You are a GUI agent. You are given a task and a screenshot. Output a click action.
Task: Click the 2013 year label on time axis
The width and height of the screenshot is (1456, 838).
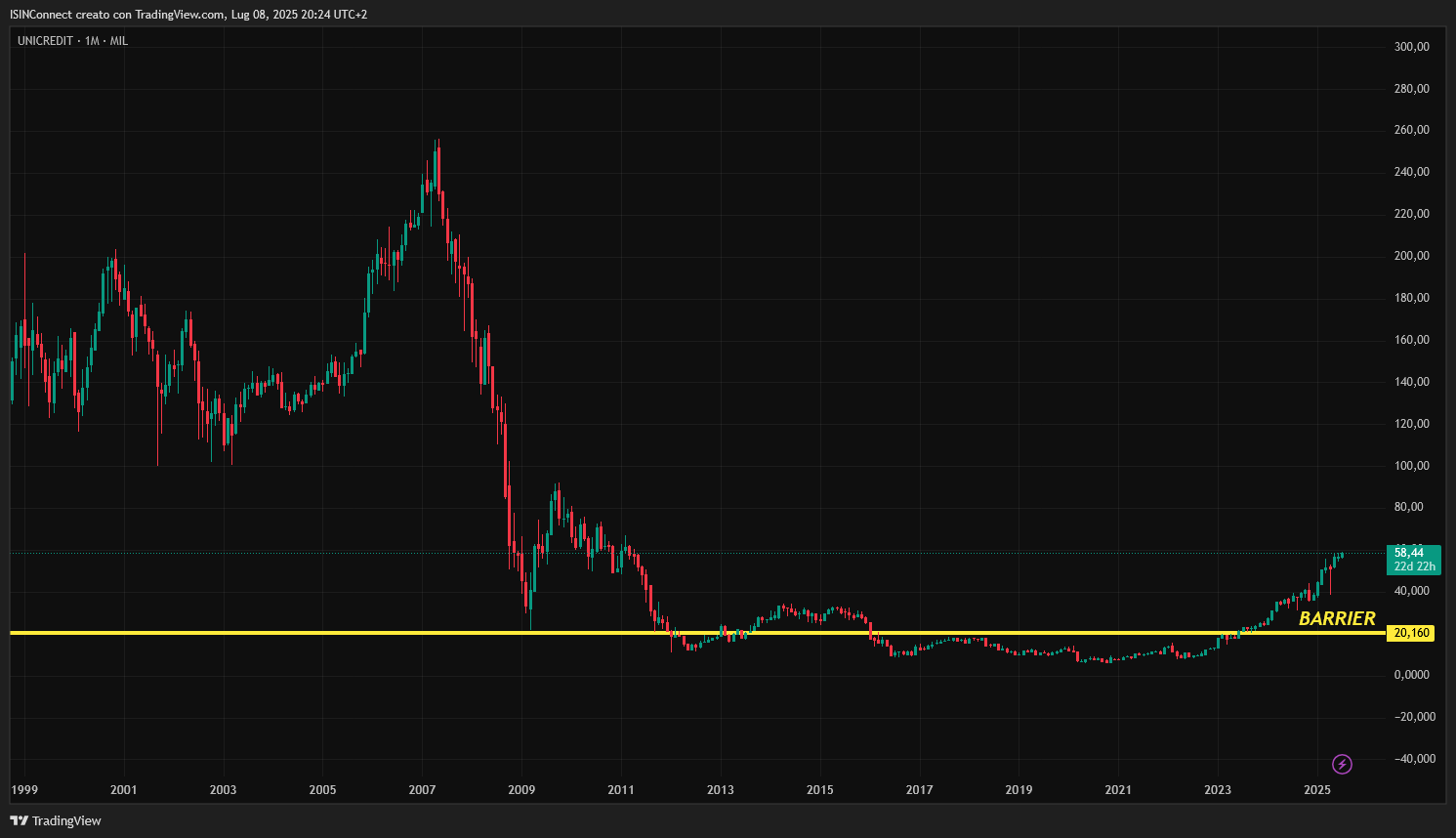[721, 790]
